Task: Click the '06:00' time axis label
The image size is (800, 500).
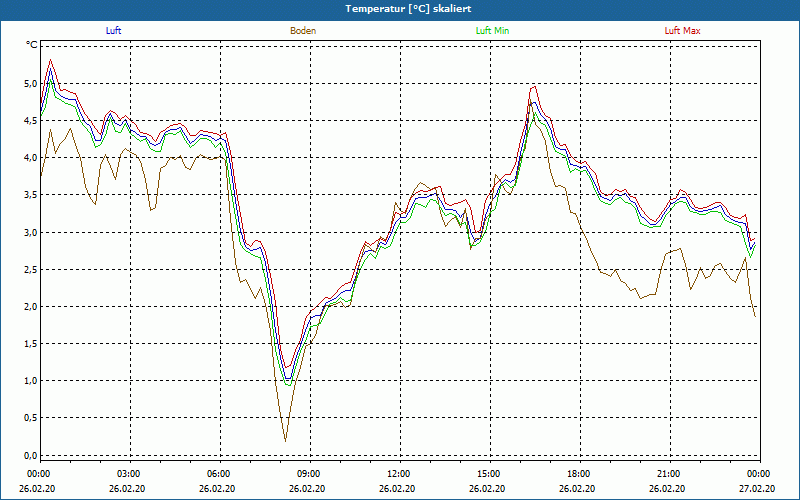Action: coord(218,474)
